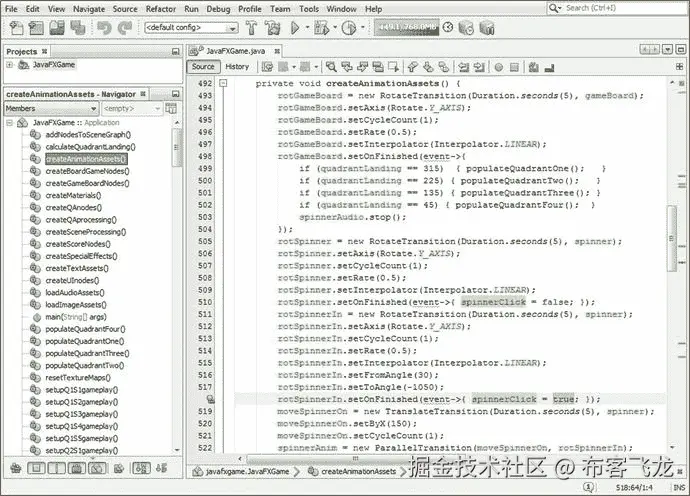This screenshot has width=690, height=496.
Task: Click the Find Previous Occurrence icon
Action: (x=347, y=67)
